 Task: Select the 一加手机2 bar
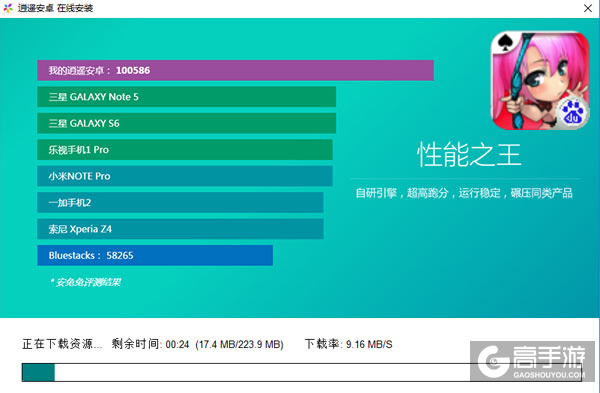coord(180,202)
